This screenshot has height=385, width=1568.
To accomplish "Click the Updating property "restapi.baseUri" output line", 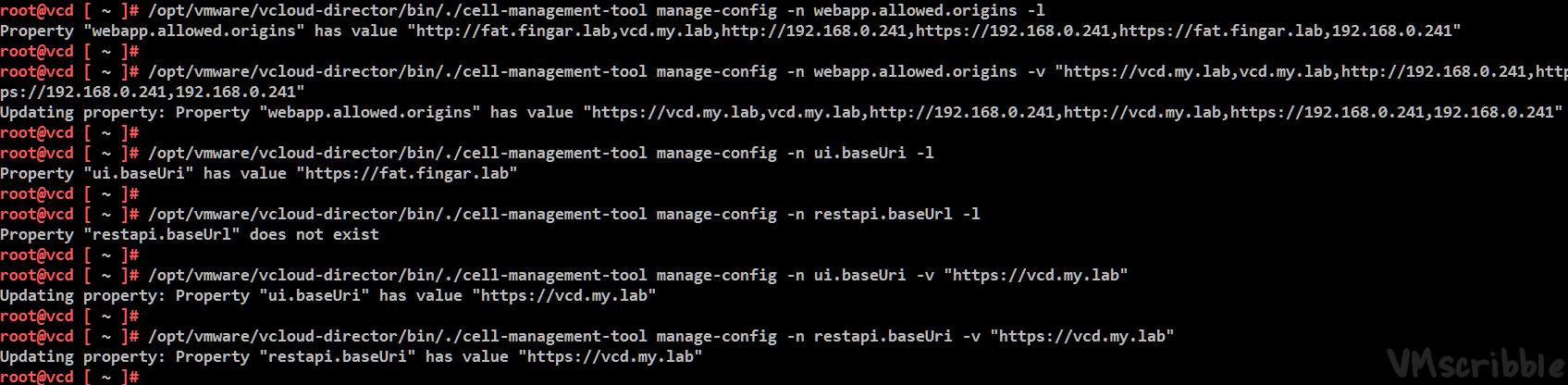I will click(x=351, y=356).
